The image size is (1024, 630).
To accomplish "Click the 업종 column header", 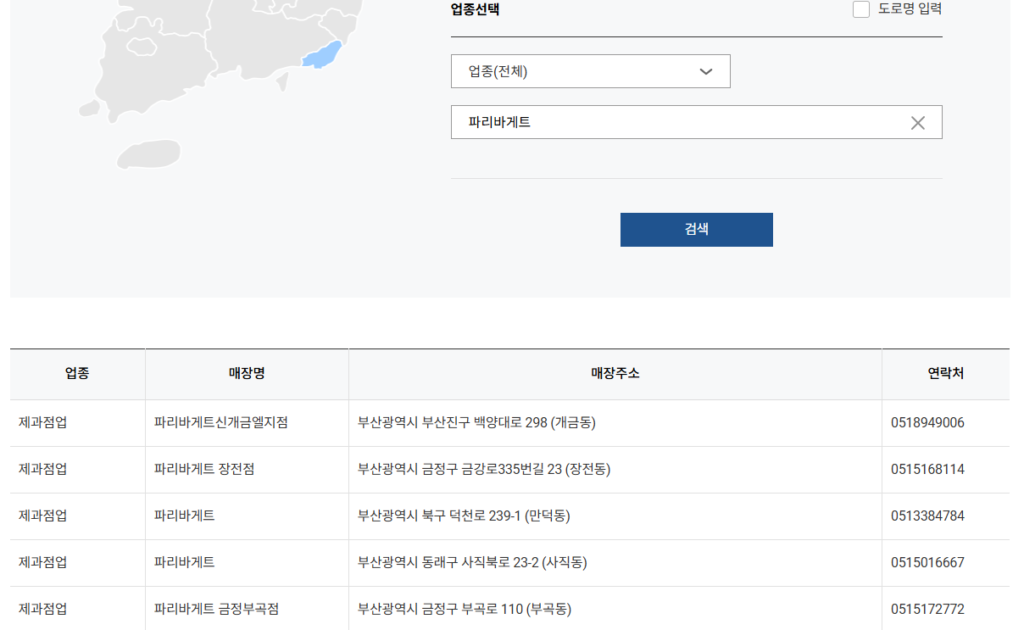I will coord(77,373).
